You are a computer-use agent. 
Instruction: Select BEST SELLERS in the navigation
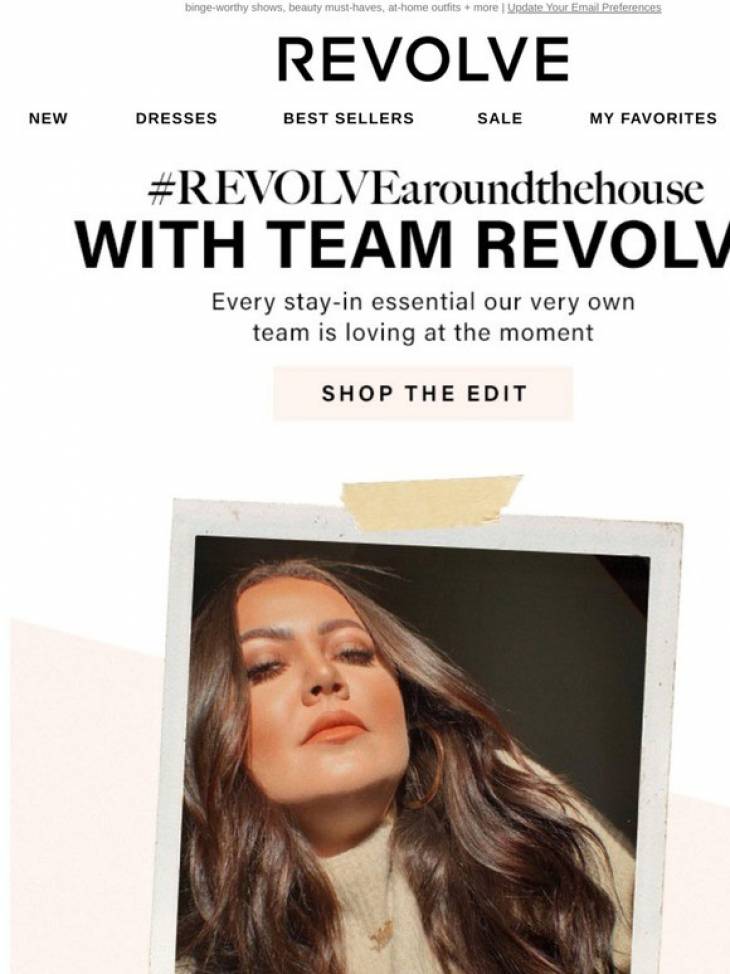tap(349, 118)
